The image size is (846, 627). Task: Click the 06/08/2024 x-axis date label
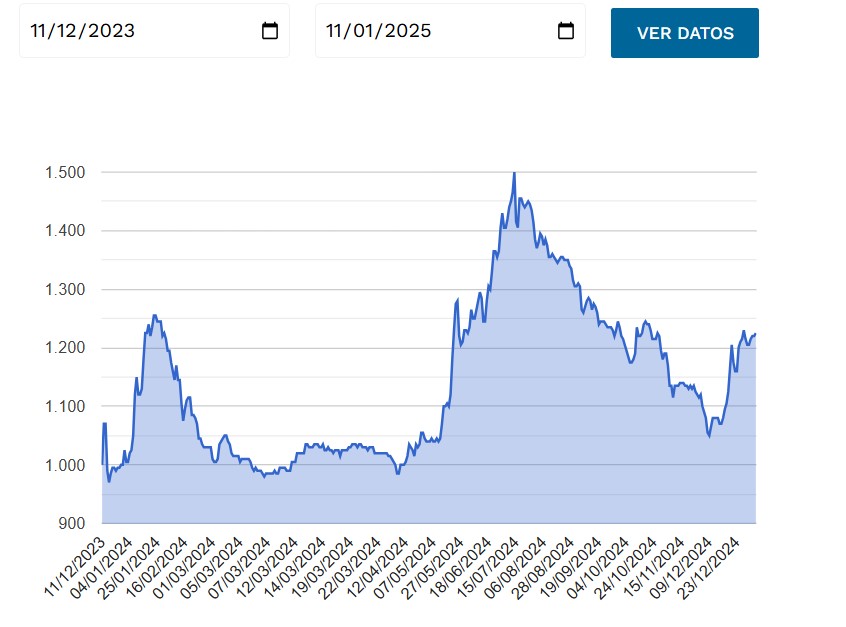(x=516, y=567)
